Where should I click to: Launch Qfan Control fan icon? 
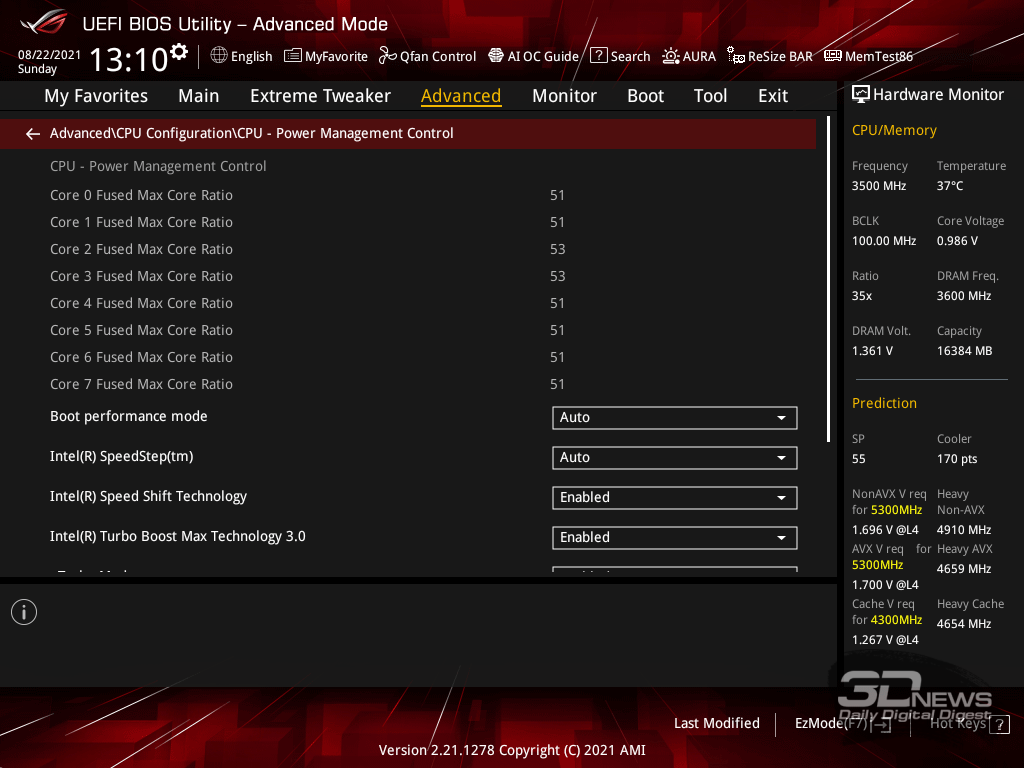388,56
